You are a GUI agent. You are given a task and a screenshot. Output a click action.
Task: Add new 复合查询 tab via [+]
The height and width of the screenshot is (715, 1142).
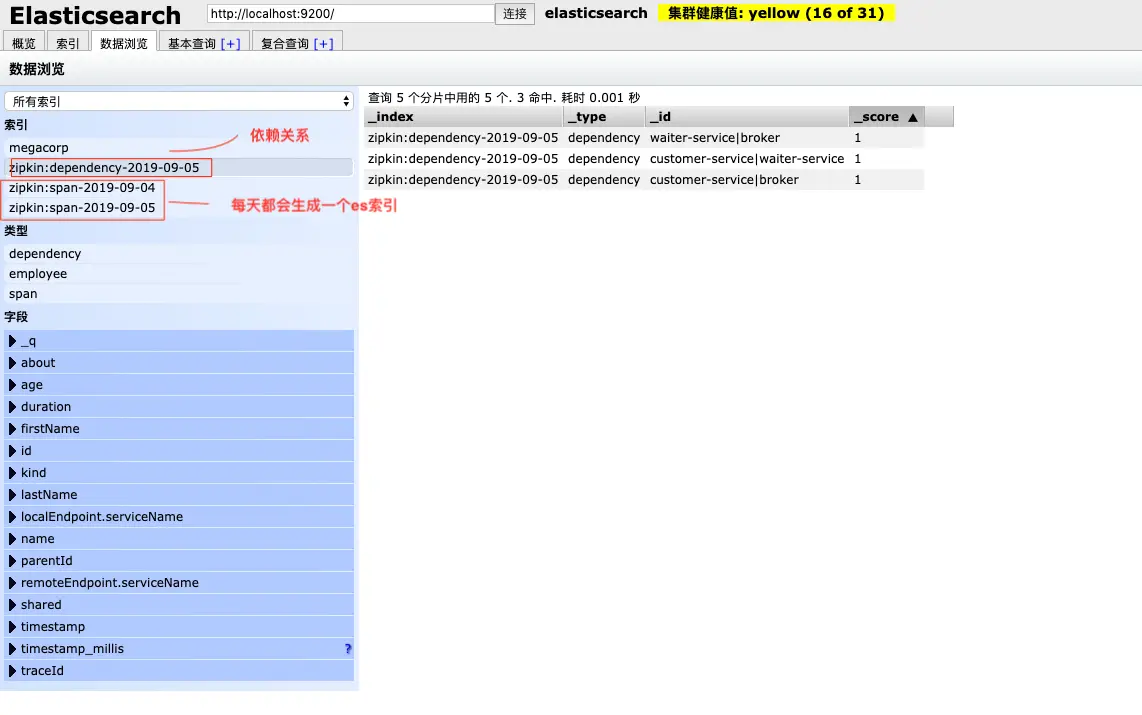[x=323, y=44]
